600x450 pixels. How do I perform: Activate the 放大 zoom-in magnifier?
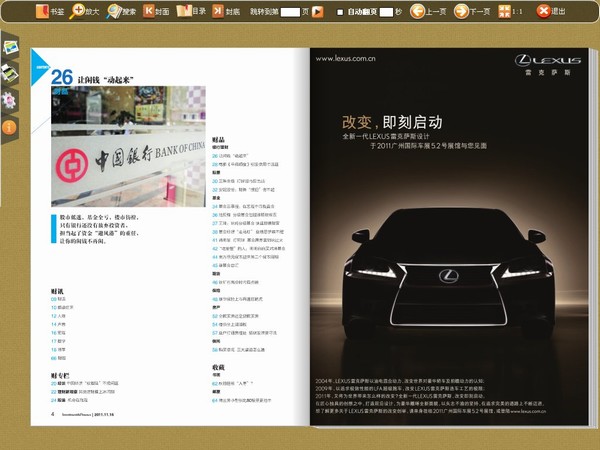(84, 11)
